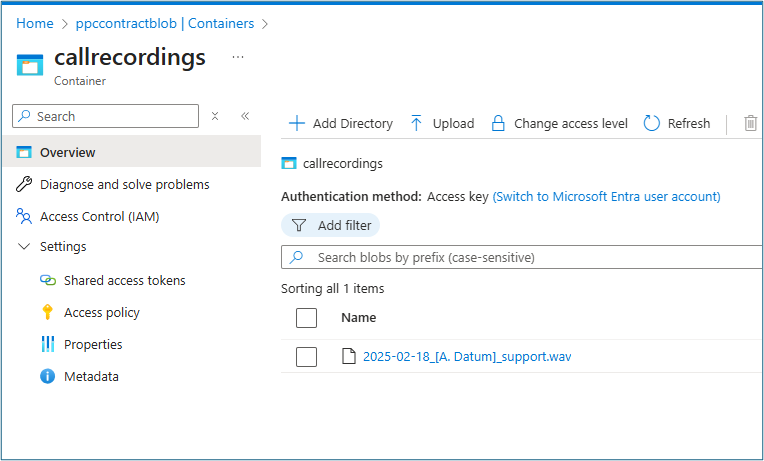
Task: Check the box for 2025-02-18 support.wav
Action: pyautogui.click(x=306, y=357)
